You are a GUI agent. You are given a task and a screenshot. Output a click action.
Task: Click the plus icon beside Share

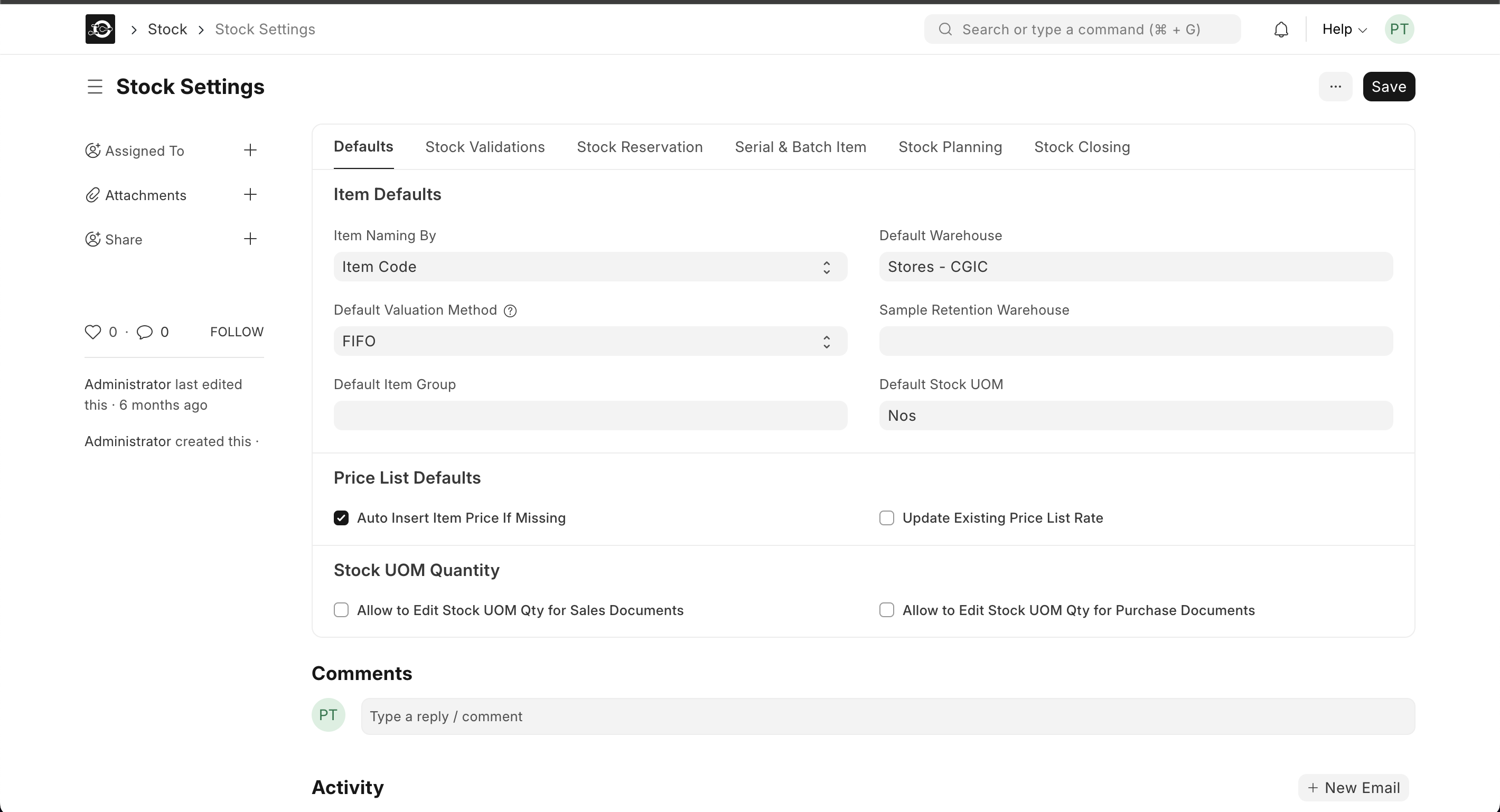[x=250, y=239]
